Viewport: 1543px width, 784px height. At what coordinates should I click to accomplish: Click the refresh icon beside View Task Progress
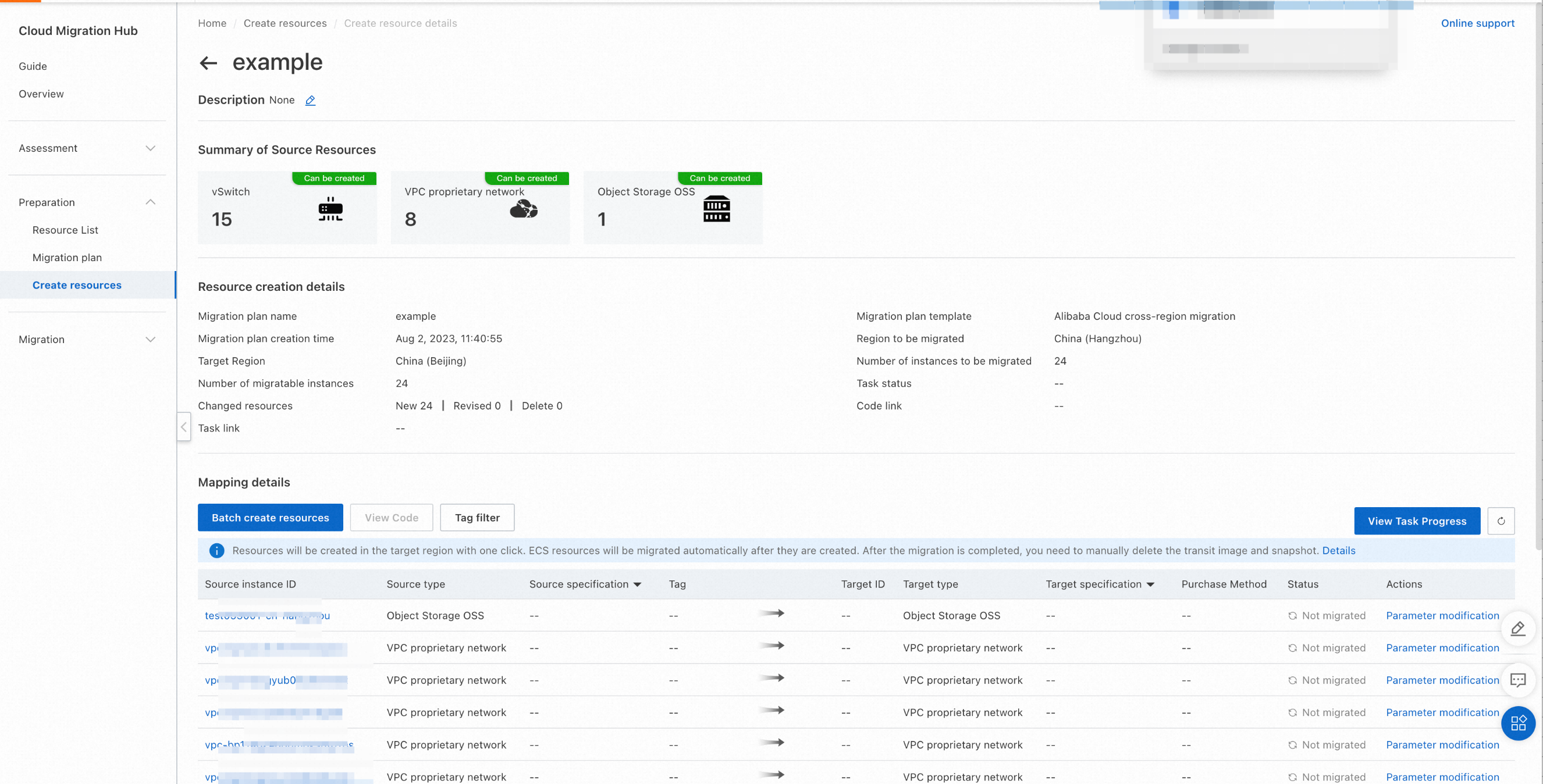(1501, 521)
